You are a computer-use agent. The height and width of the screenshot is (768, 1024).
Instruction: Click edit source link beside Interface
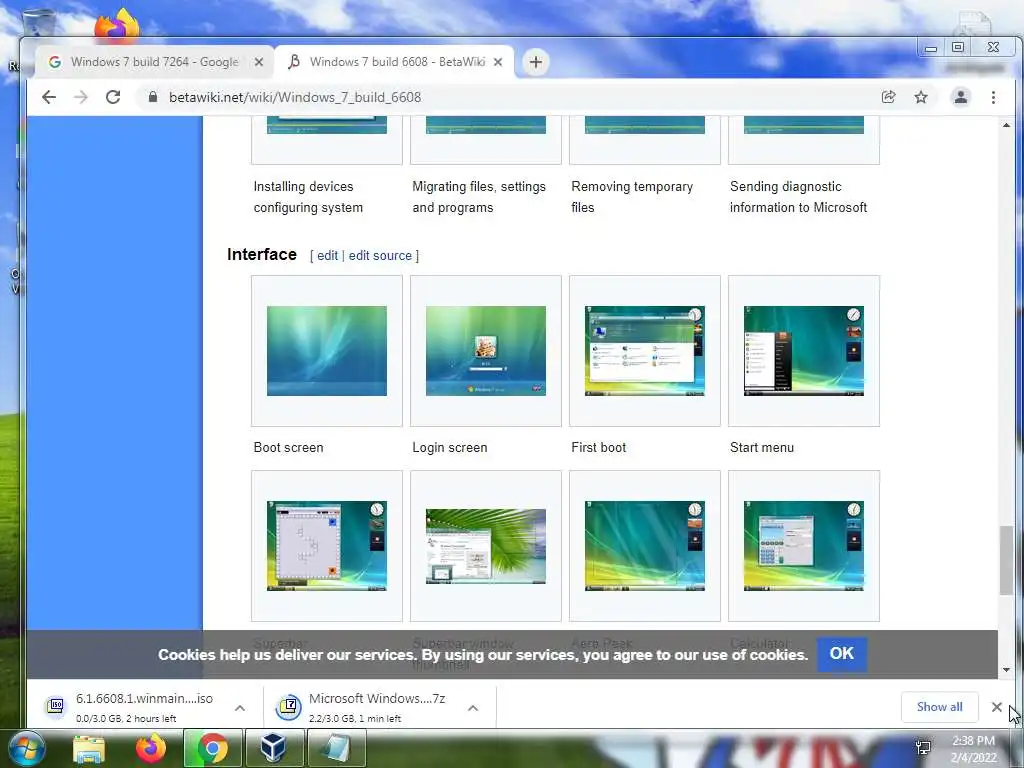(380, 255)
